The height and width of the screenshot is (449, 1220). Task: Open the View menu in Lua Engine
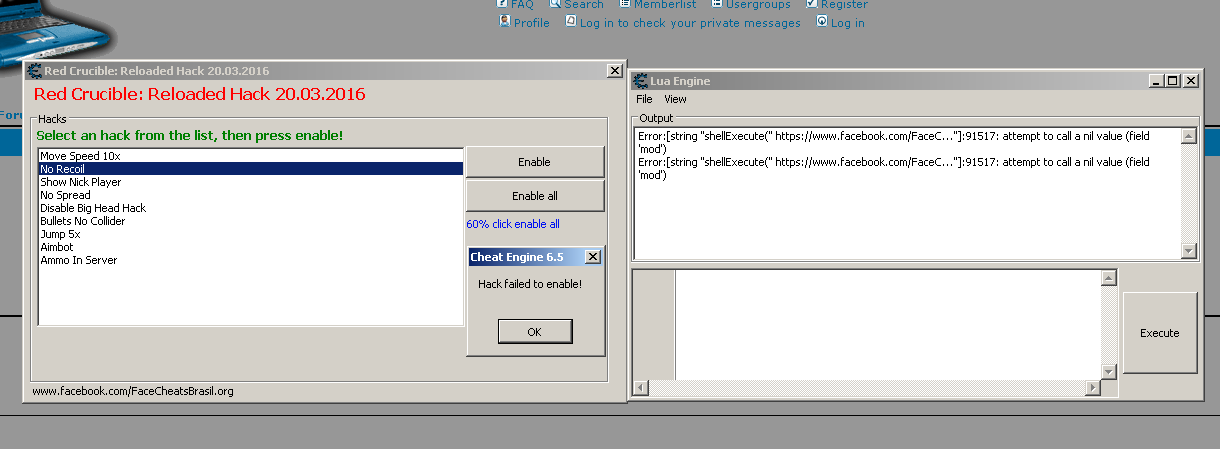pyautogui.click(x=675, y=99)
